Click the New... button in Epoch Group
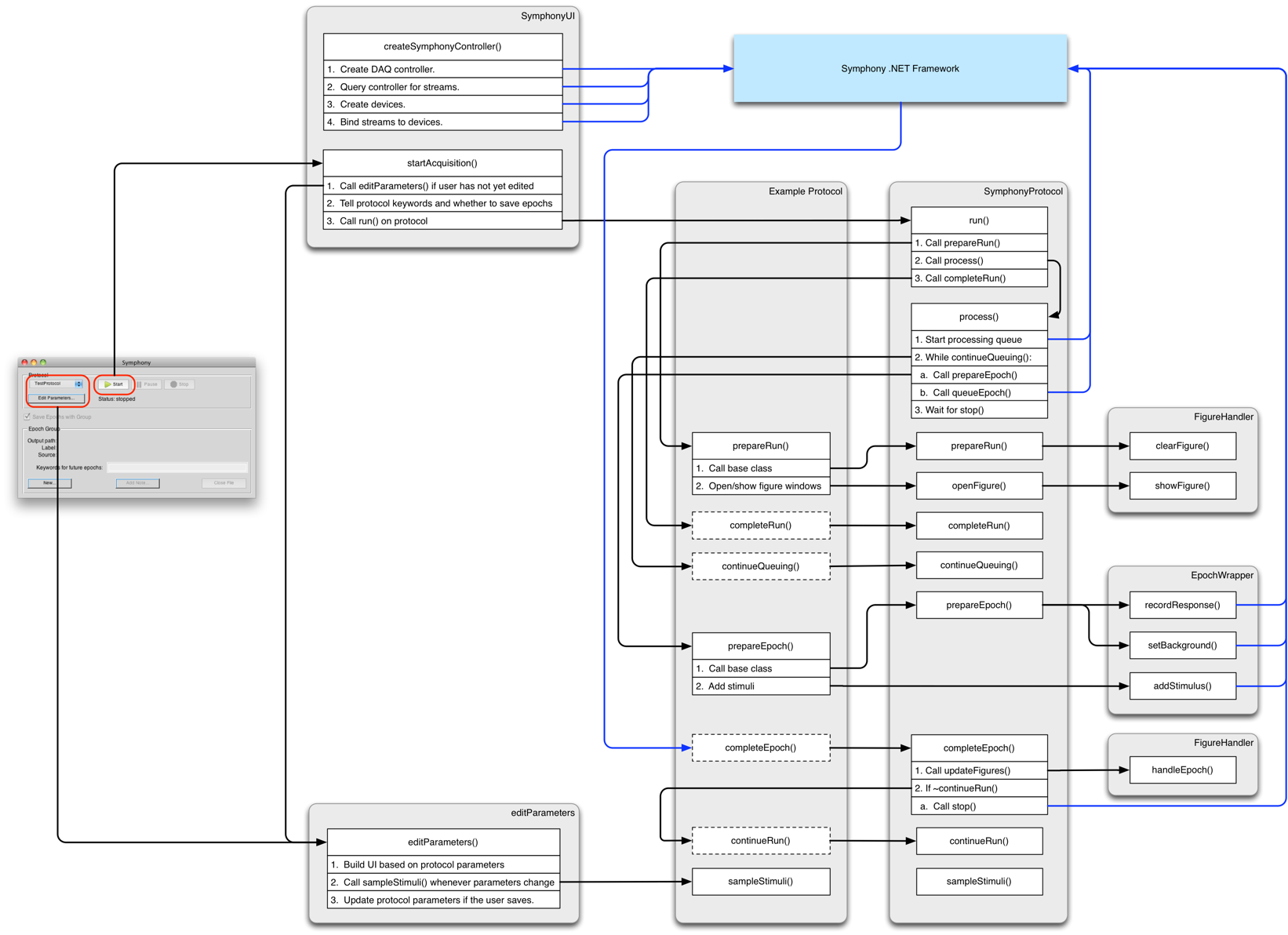The width and height of the screenshot is (1288, 935). tap(49, 483)
